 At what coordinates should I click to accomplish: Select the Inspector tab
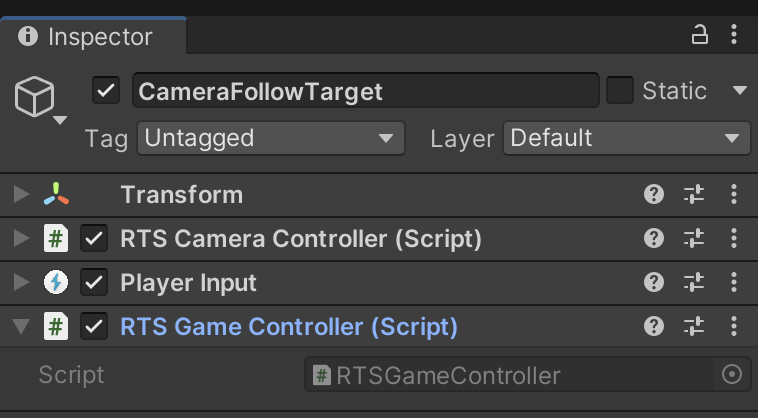(x=88, y=37)
